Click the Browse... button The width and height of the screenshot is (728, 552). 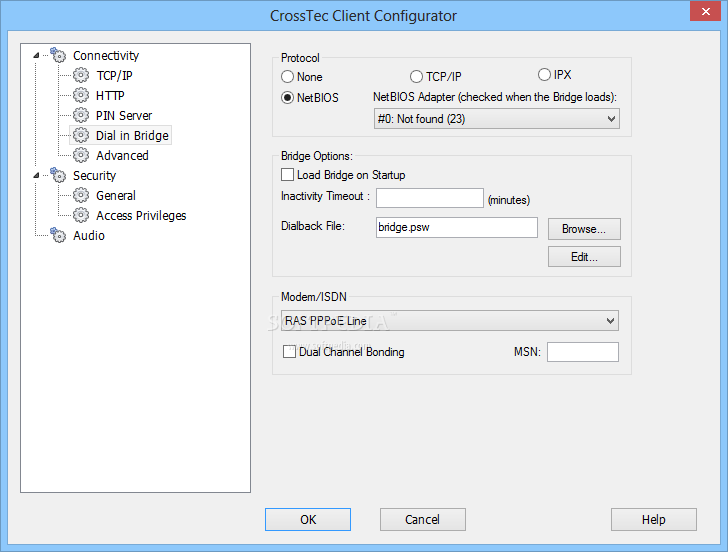[x=584, y=229]
